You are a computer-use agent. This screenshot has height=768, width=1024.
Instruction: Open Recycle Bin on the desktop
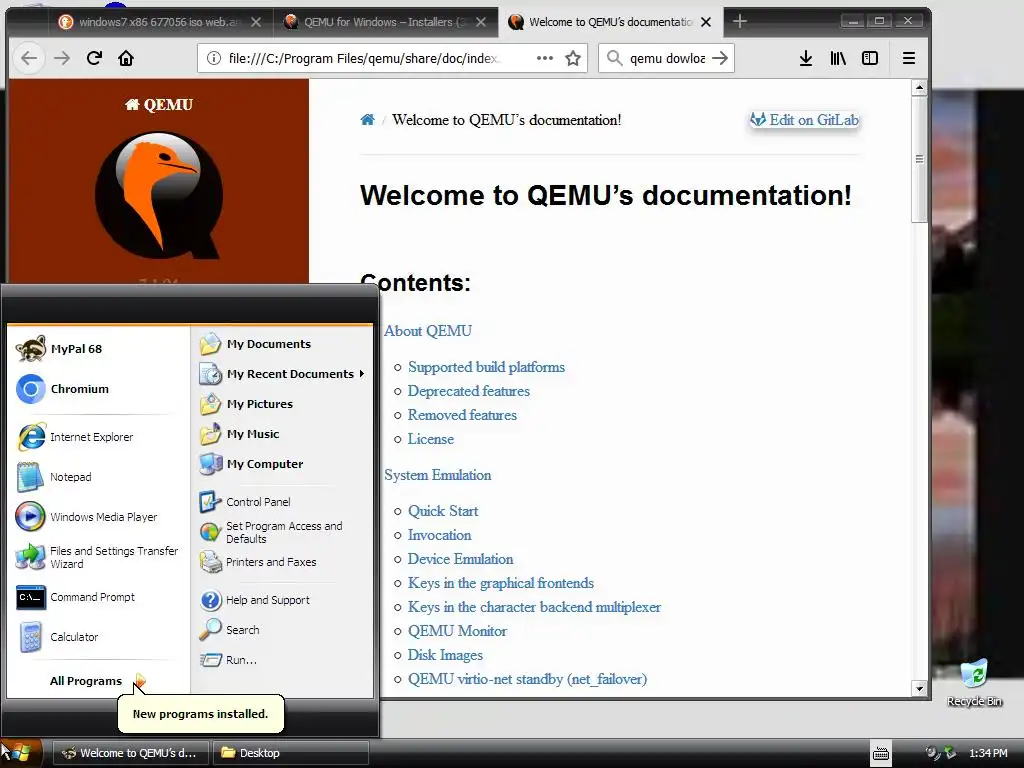point(974,682)
